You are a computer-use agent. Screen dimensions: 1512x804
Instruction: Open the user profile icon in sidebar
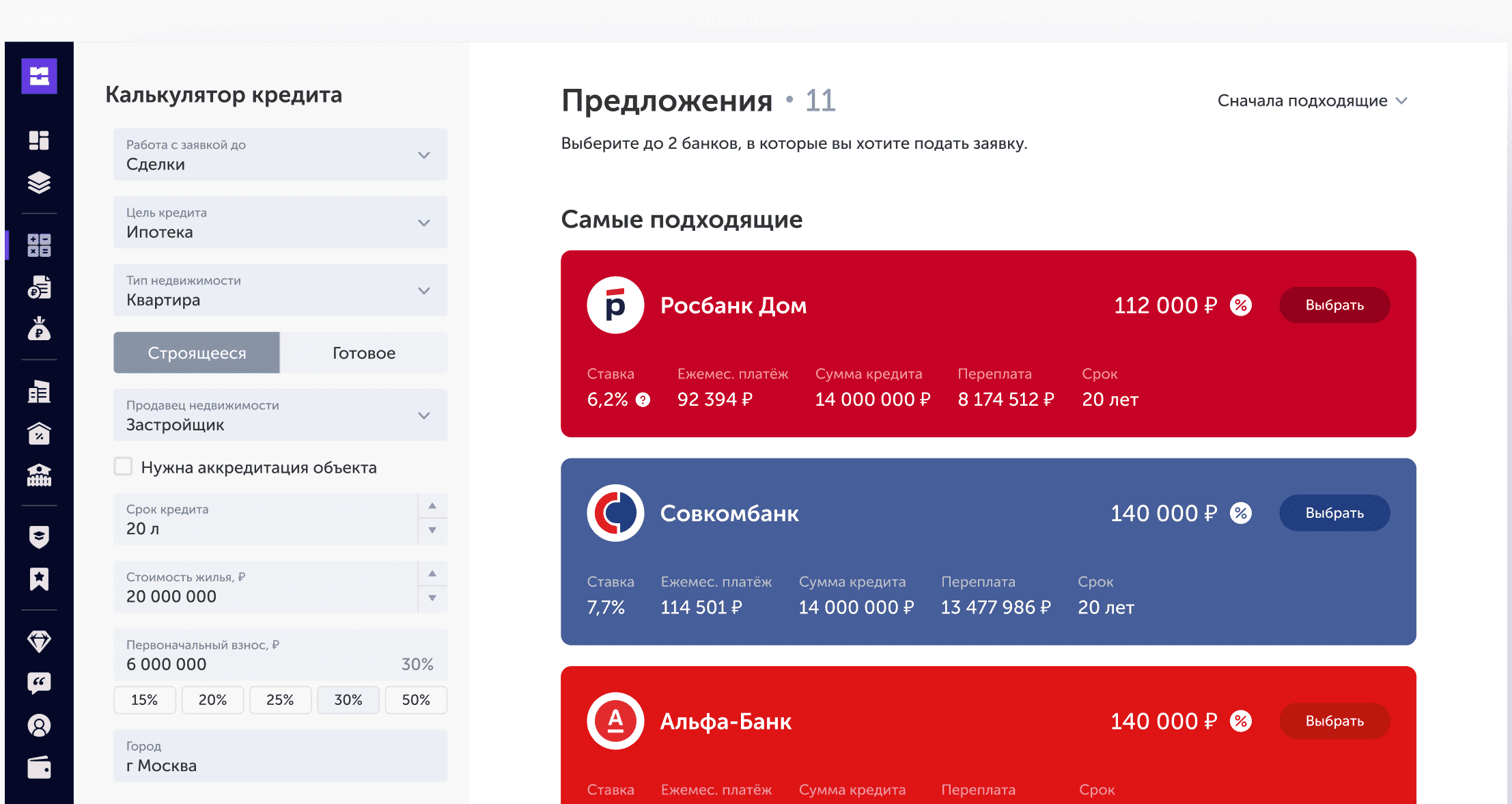[x=39, y=725]
